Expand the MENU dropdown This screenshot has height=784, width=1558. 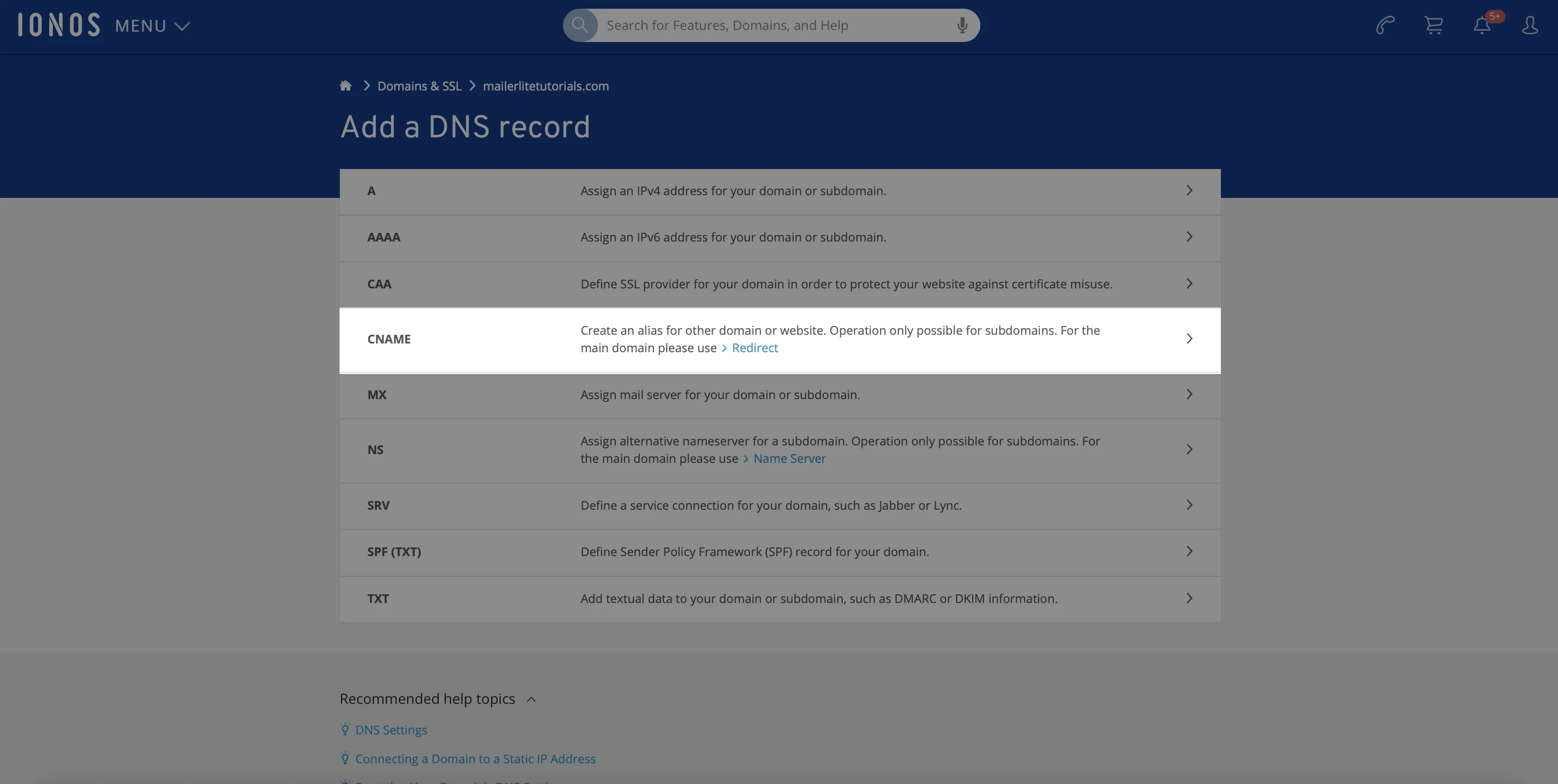point(152,26)
